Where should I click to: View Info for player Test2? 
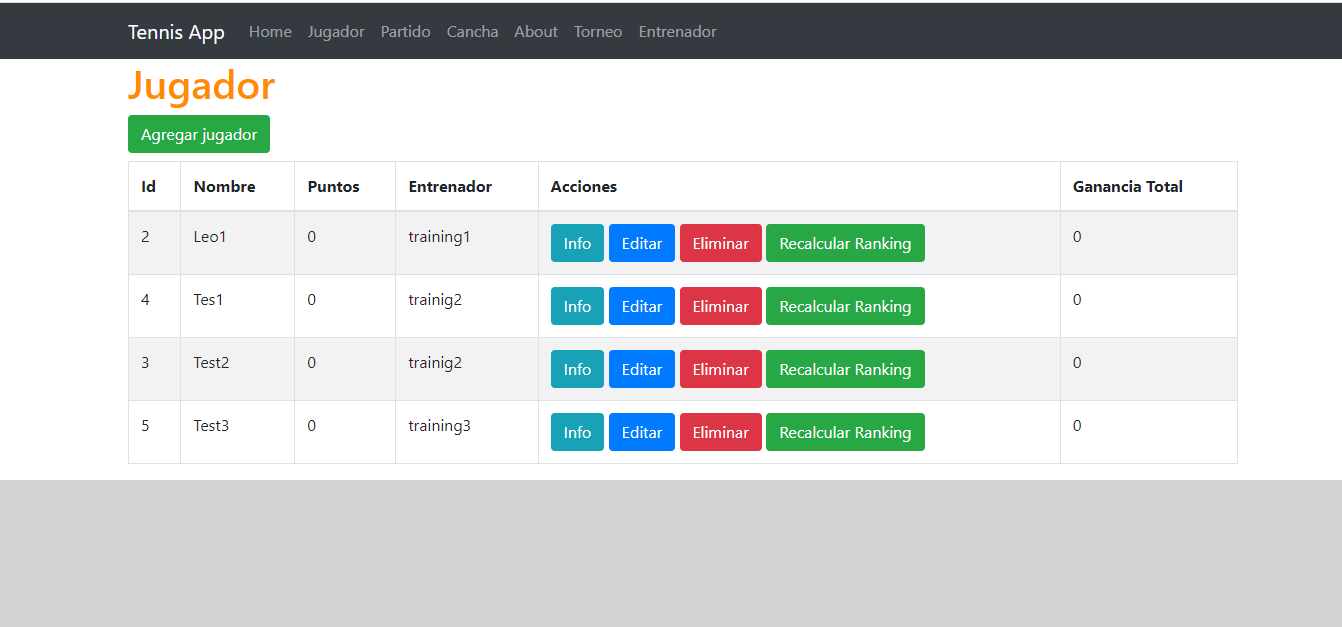(x=577, y=369)
